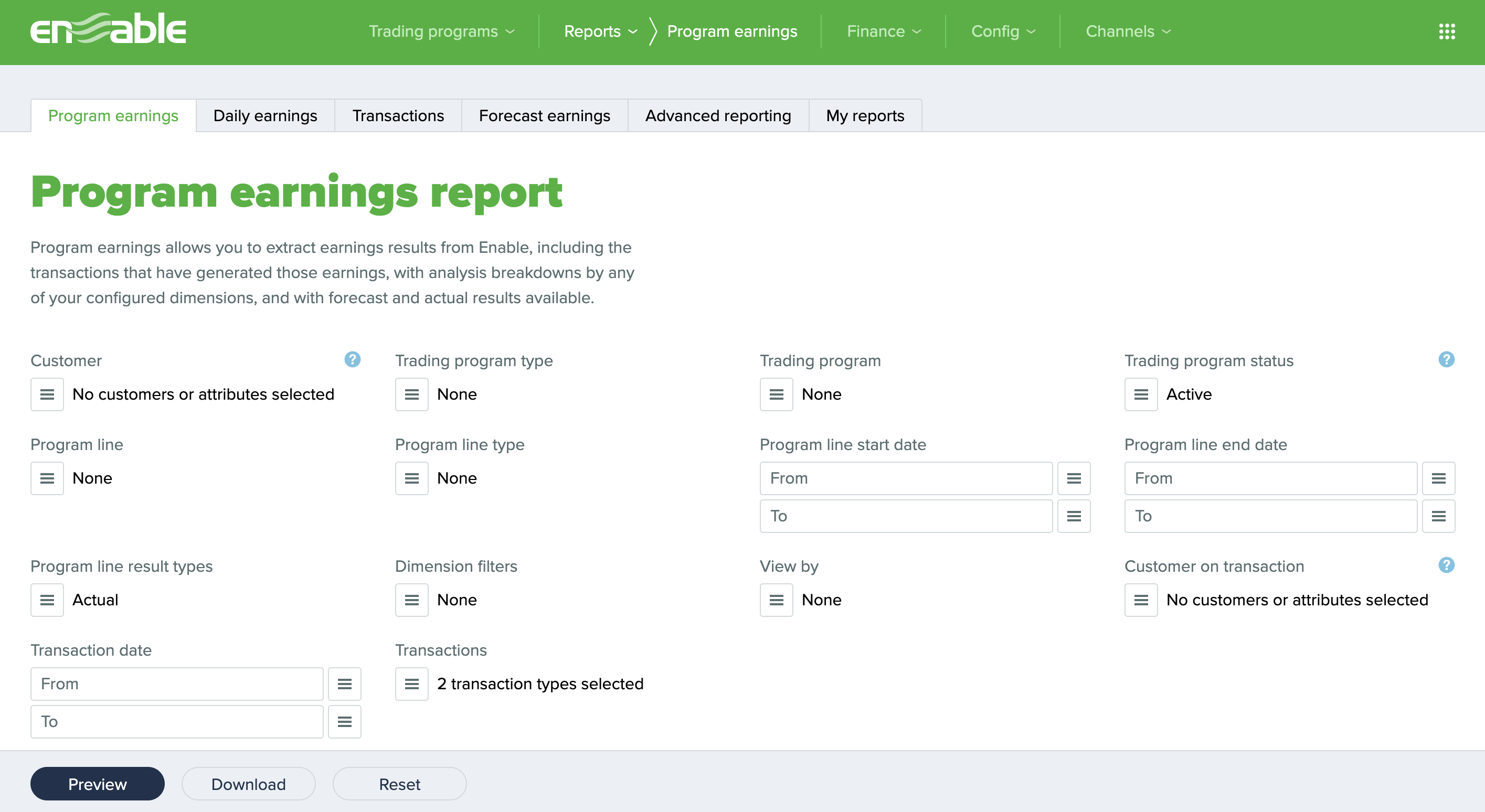Open the Trading program list icon
The width and height of the screenshot is (1485, 812).
[777, 394]
